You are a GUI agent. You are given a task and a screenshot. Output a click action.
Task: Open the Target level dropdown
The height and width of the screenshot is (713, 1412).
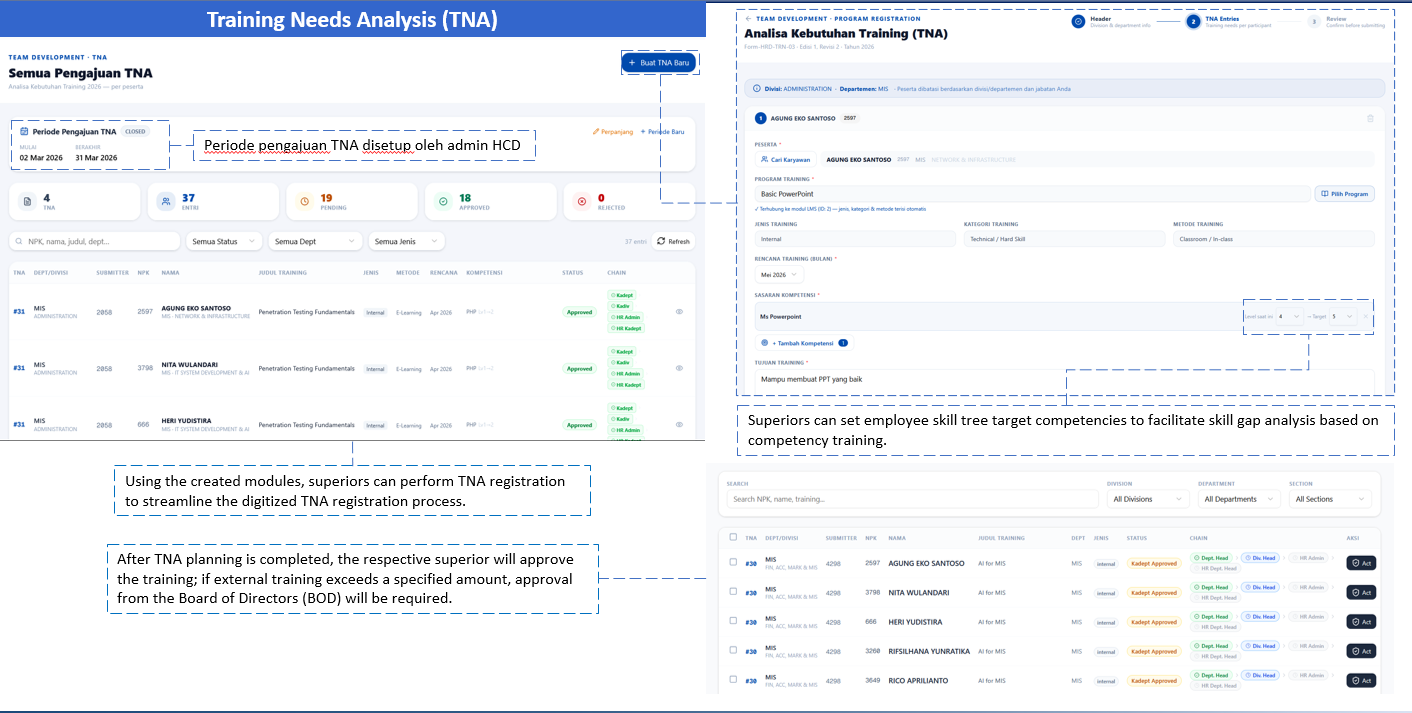click(x=1342, y=316)
